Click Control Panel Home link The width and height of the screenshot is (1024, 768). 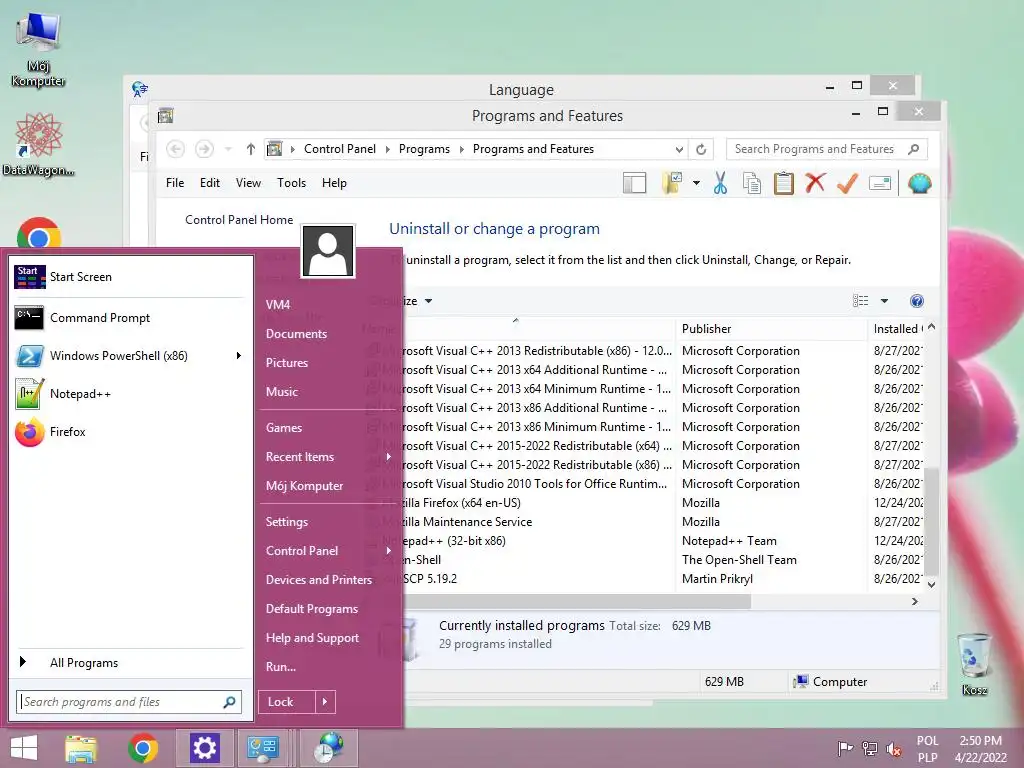click(x=239, y=220)
